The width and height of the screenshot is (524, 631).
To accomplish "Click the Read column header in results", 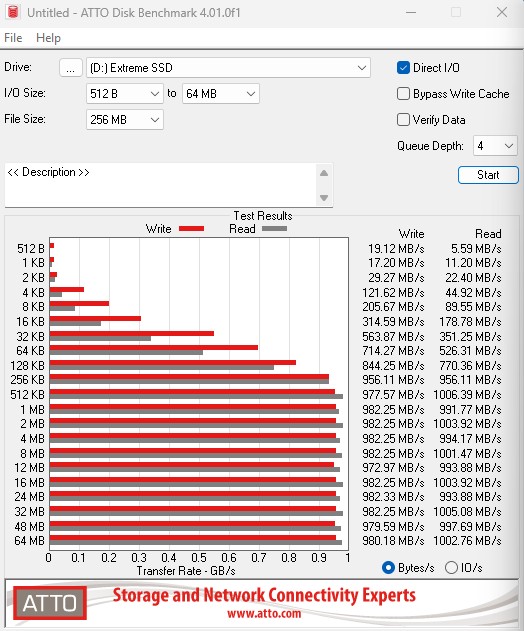I will point(488,234).
